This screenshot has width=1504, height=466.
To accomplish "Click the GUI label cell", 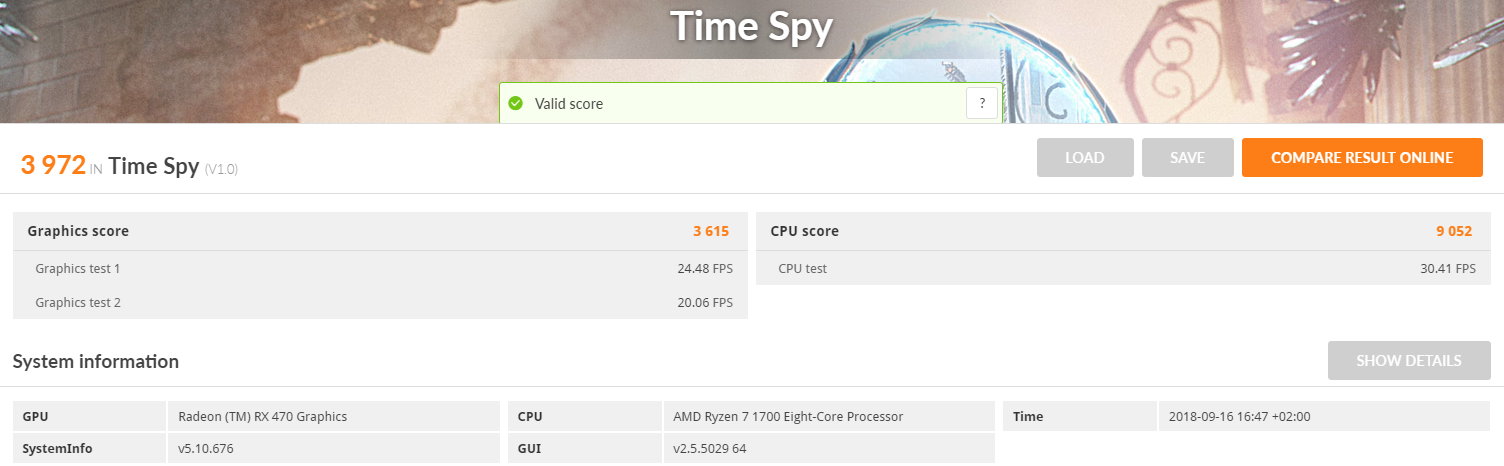I will (x=583, y=448).
